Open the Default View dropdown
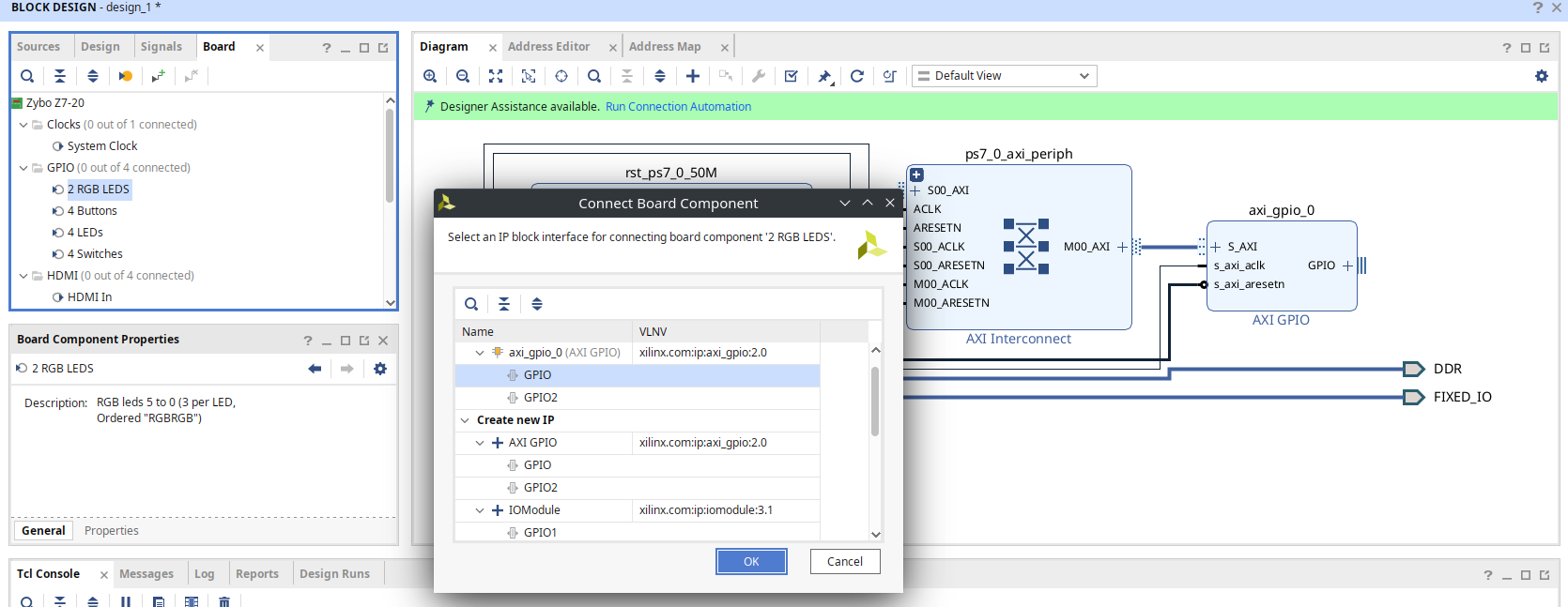 click(1004, 76)
